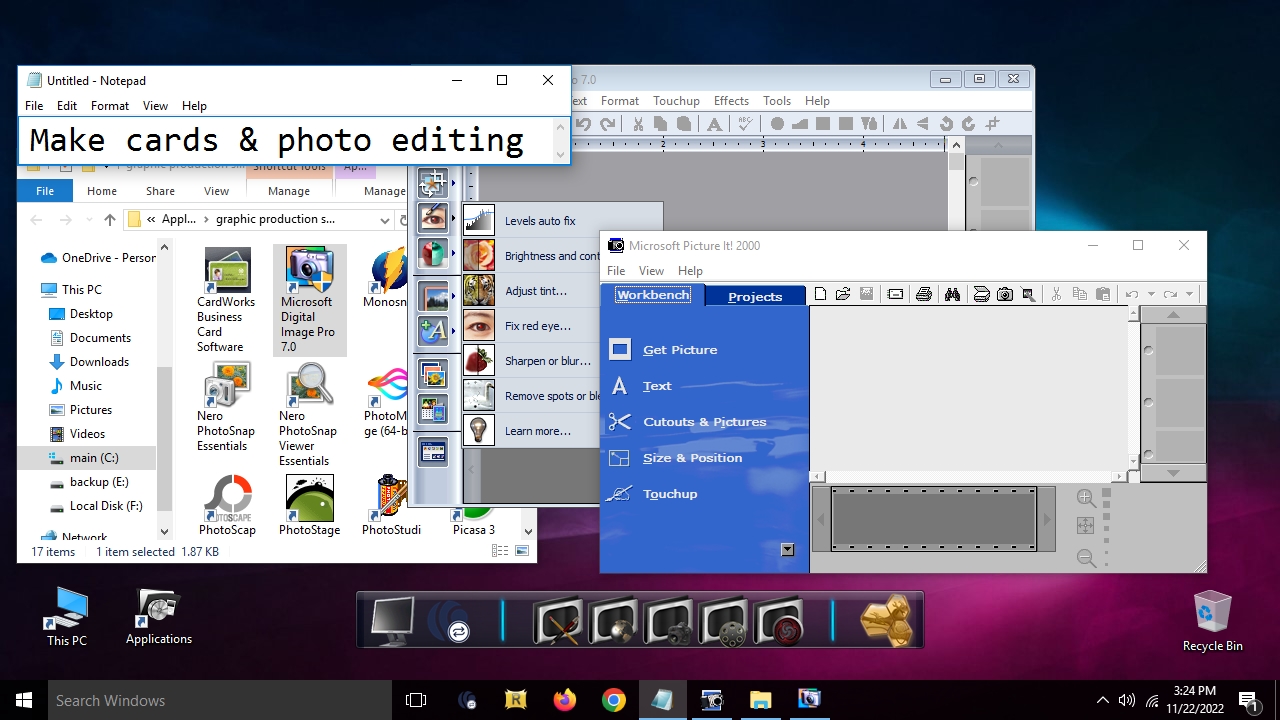Click the New file icon in Picture It! toolbar

coord(821,294)
